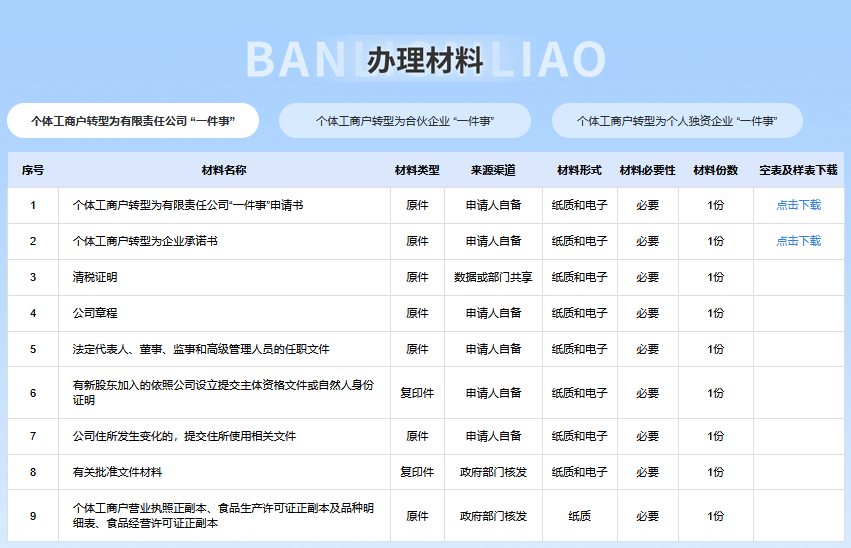Click the 材料形式 column header
The width and height of the screenshot is (851, 548).
coord(579,170)
